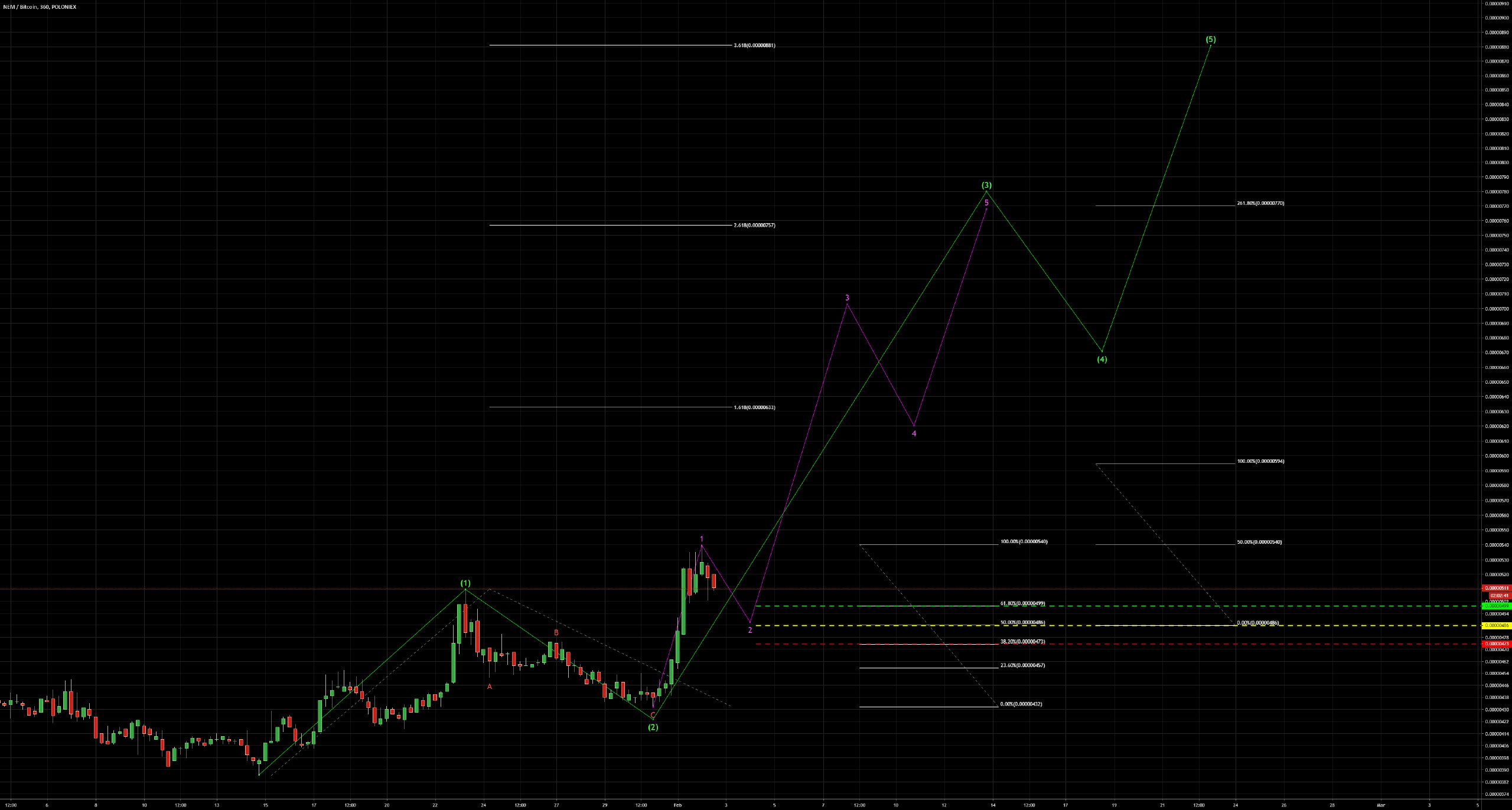This screenshot has width=1512, height=810.
Task: Click date 27 on the time axis
Action: coord(556,805)
